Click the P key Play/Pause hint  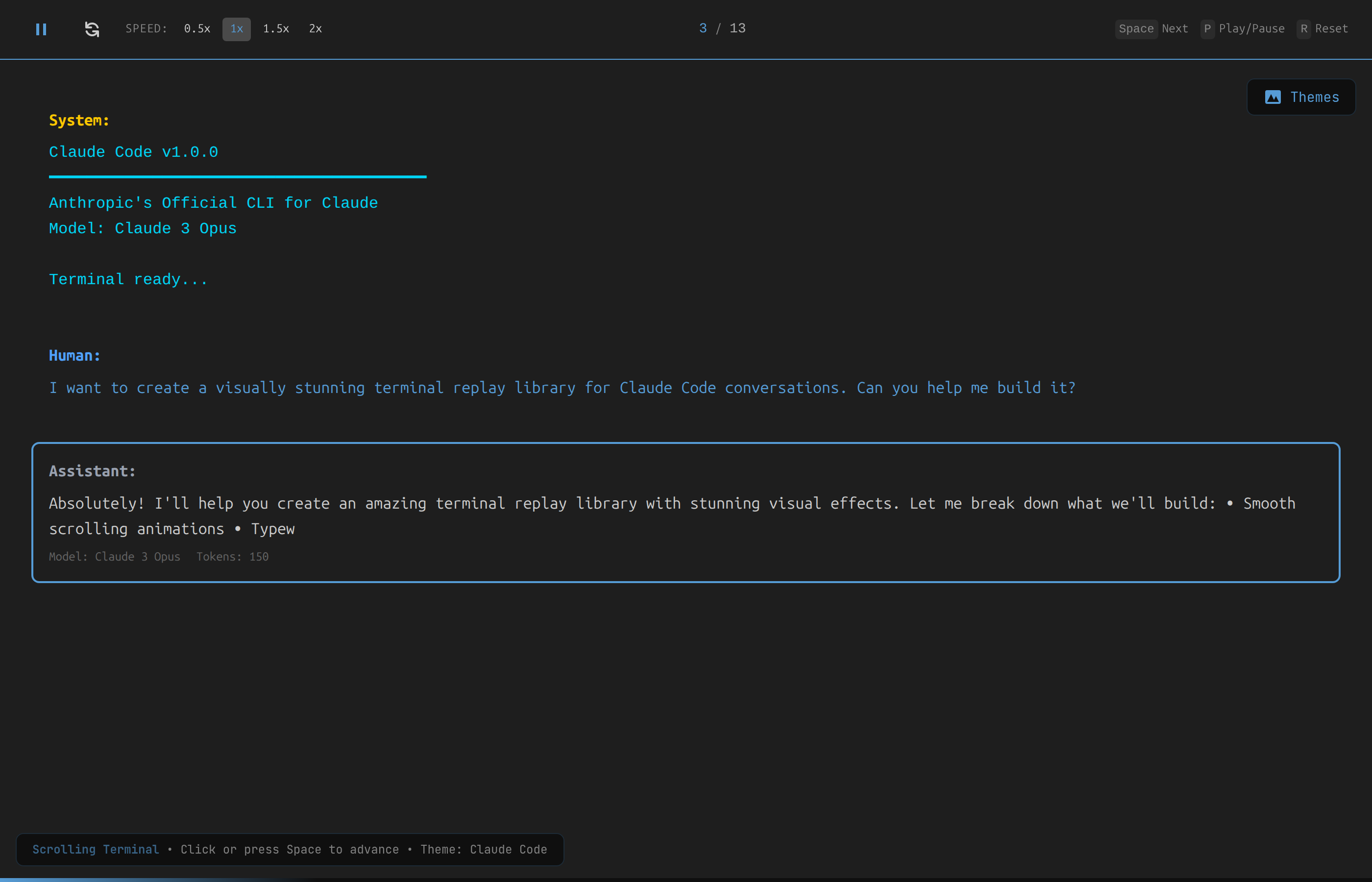(x=1207, y=28)
